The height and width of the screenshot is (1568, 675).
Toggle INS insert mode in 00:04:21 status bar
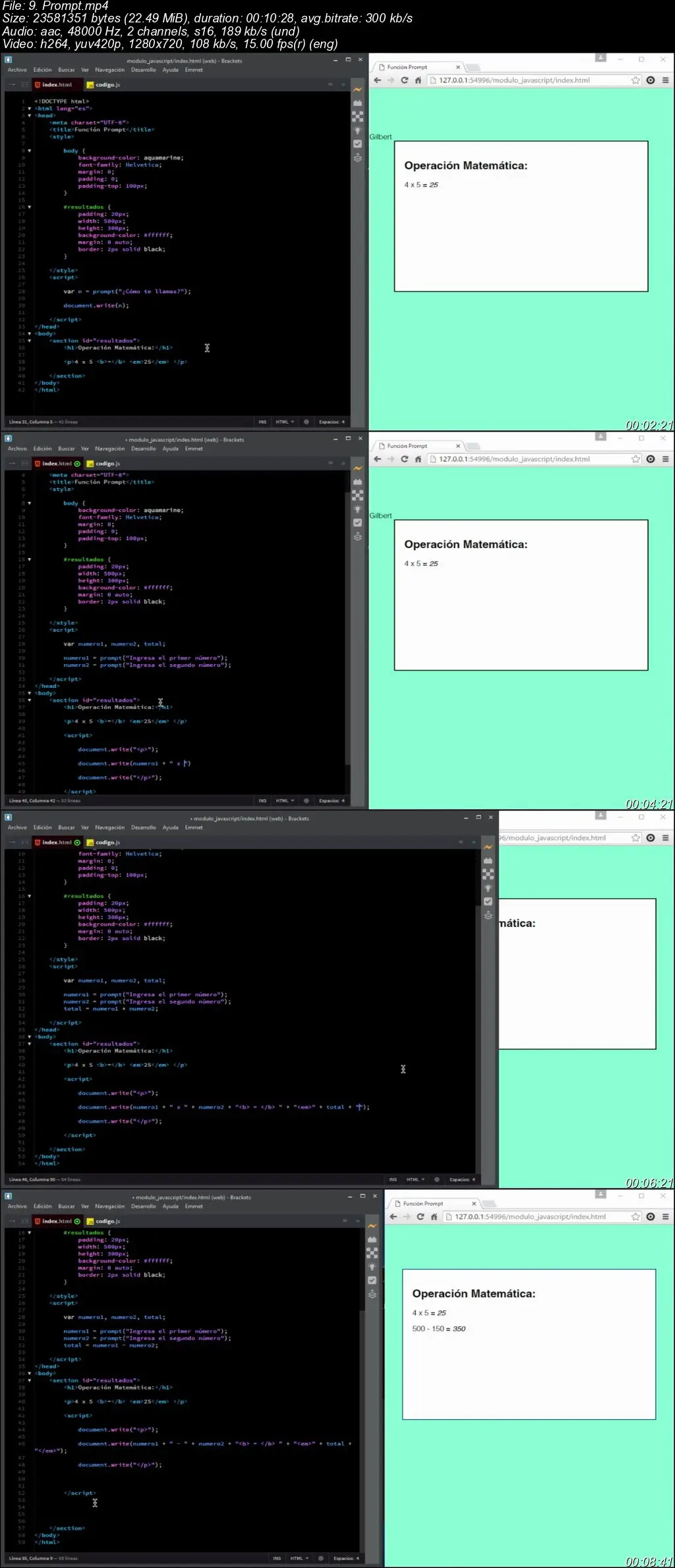pyautogui.click(x=262, y=800)
